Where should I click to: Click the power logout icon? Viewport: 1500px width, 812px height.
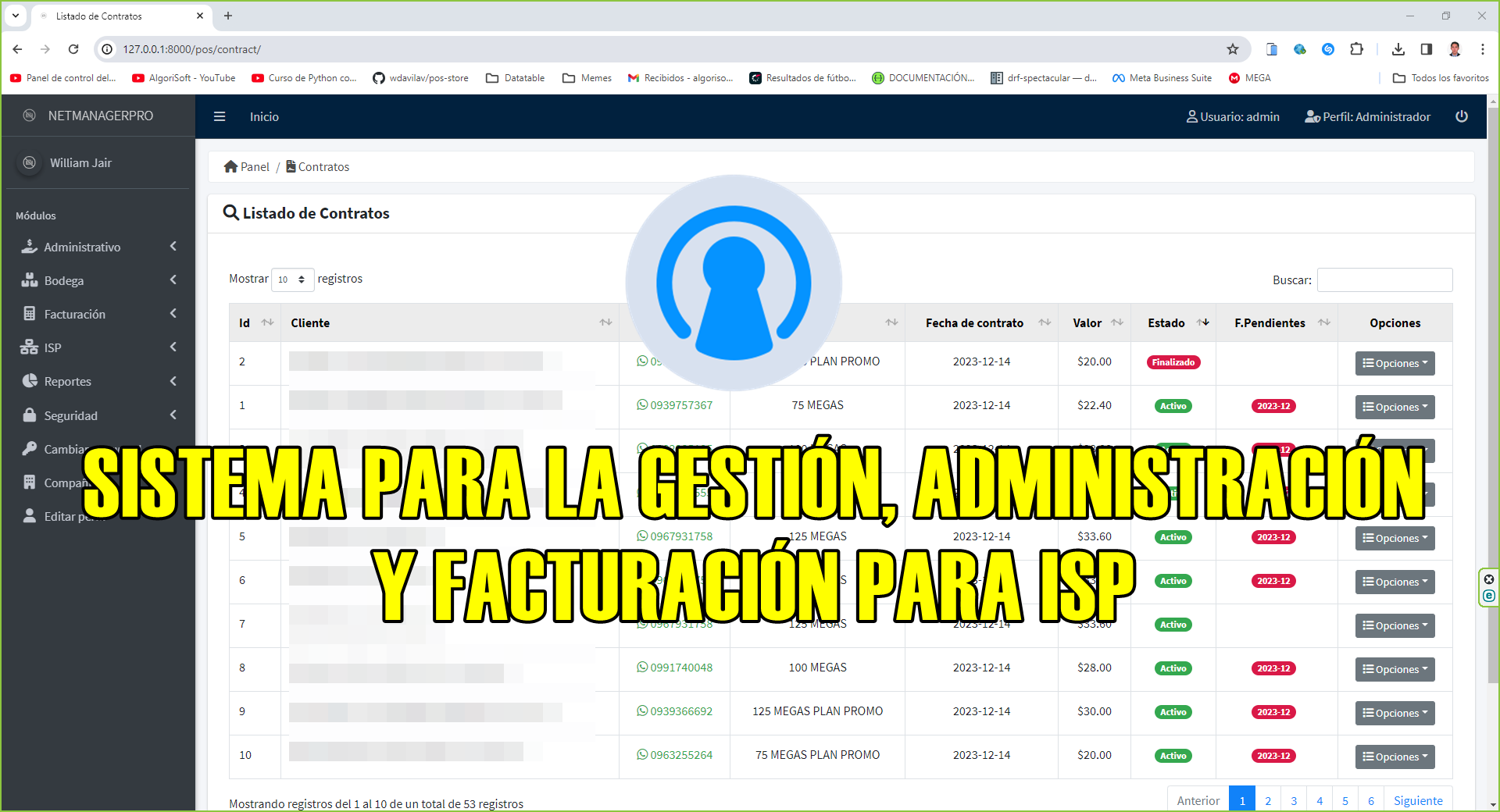1461,116
